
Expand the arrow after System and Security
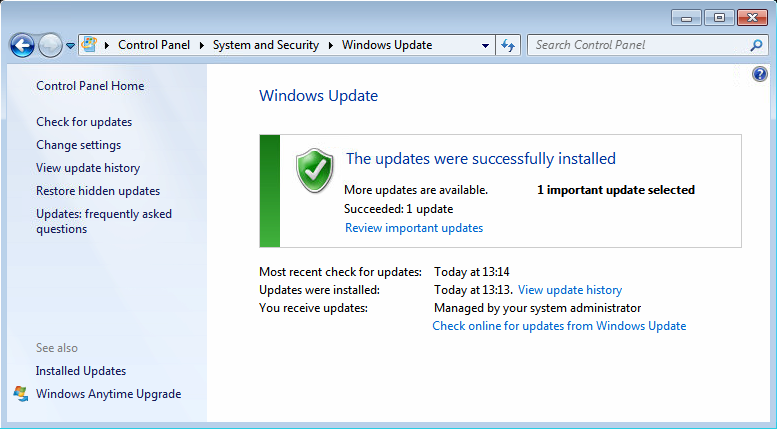[x=331, y=45]
